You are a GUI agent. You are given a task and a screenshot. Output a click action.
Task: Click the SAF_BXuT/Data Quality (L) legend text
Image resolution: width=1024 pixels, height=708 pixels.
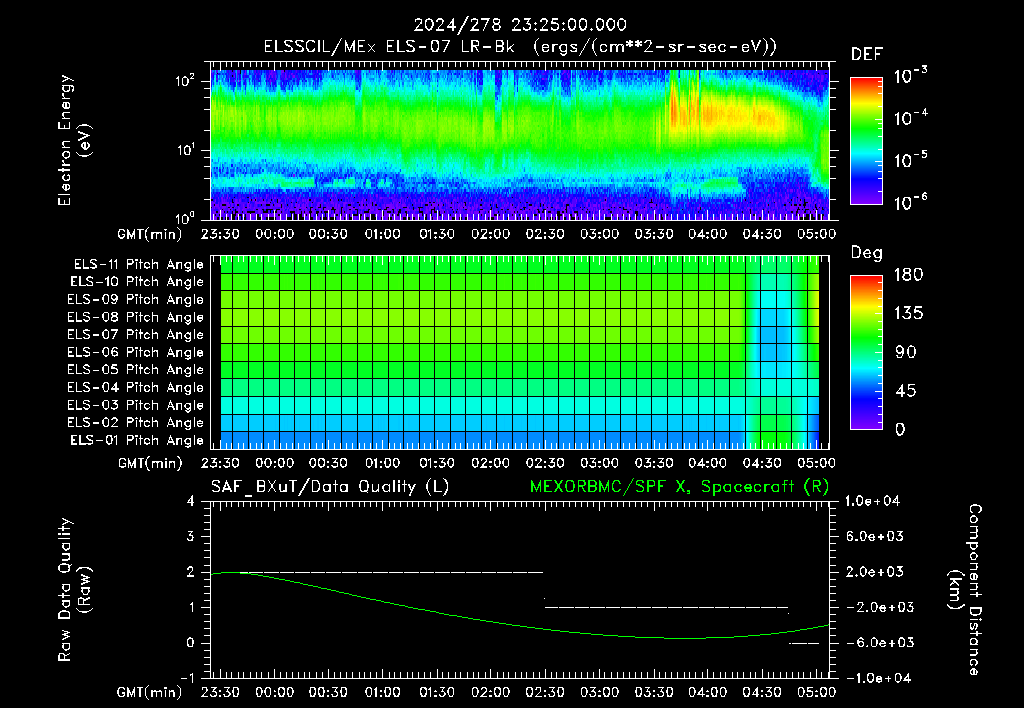[330, 487]
